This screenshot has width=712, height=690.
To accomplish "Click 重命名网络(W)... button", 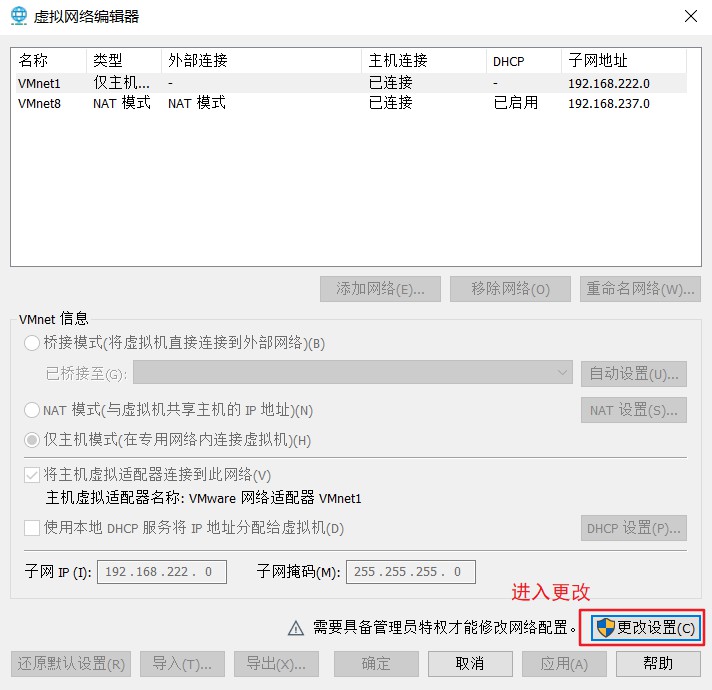I will point(640,289).
